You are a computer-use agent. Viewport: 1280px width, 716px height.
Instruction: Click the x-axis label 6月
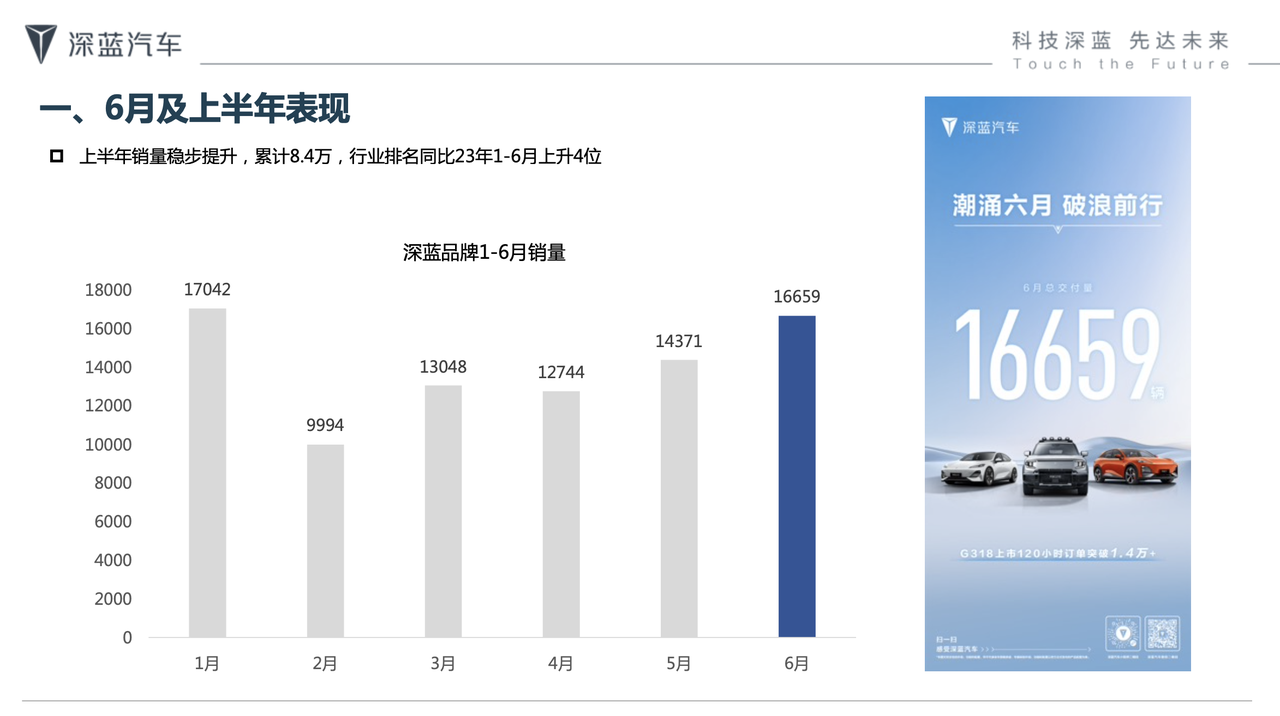coord(797,663)
